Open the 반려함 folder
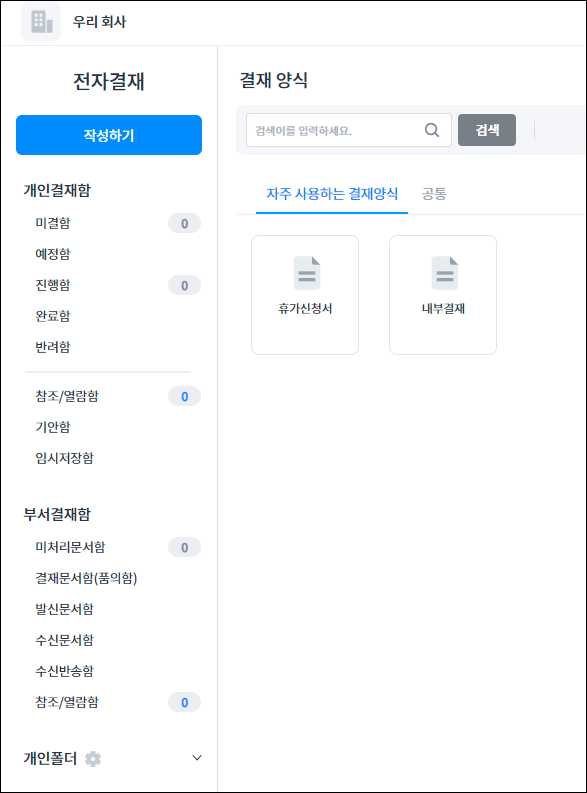587x793 pixels. point(53,347)
